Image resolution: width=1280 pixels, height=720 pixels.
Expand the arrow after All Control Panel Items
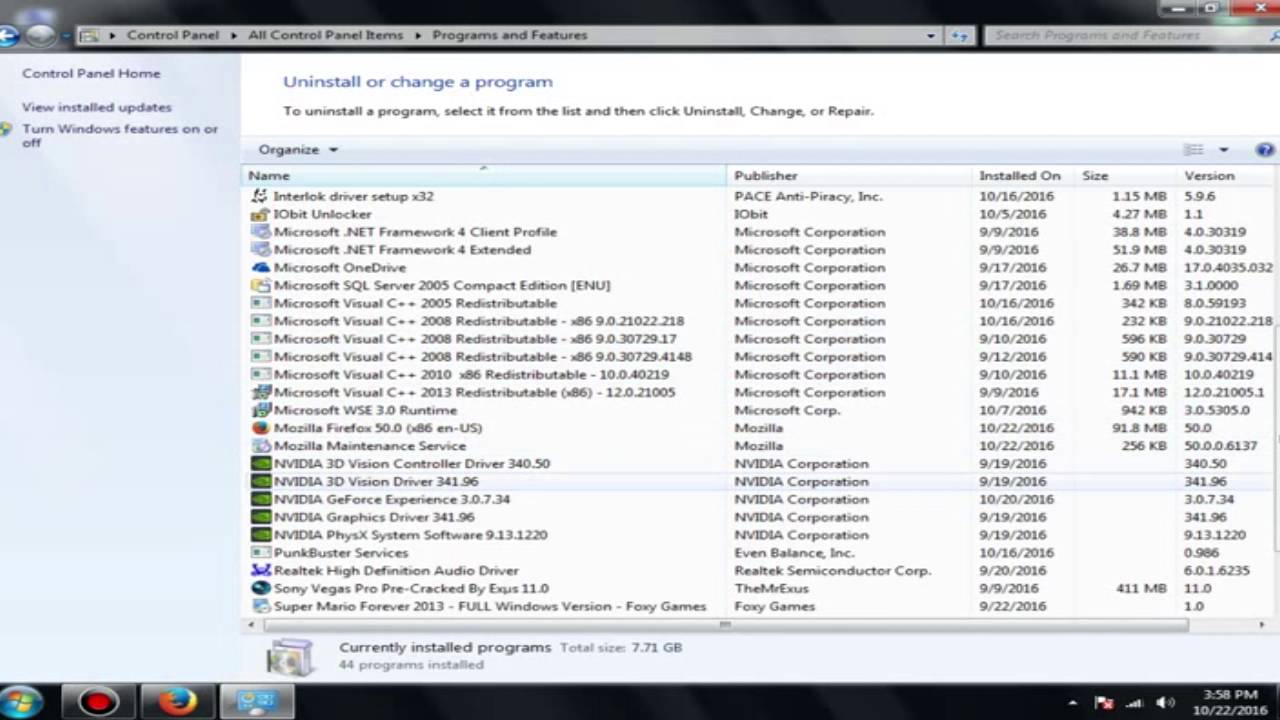click(x=417, y=35)
